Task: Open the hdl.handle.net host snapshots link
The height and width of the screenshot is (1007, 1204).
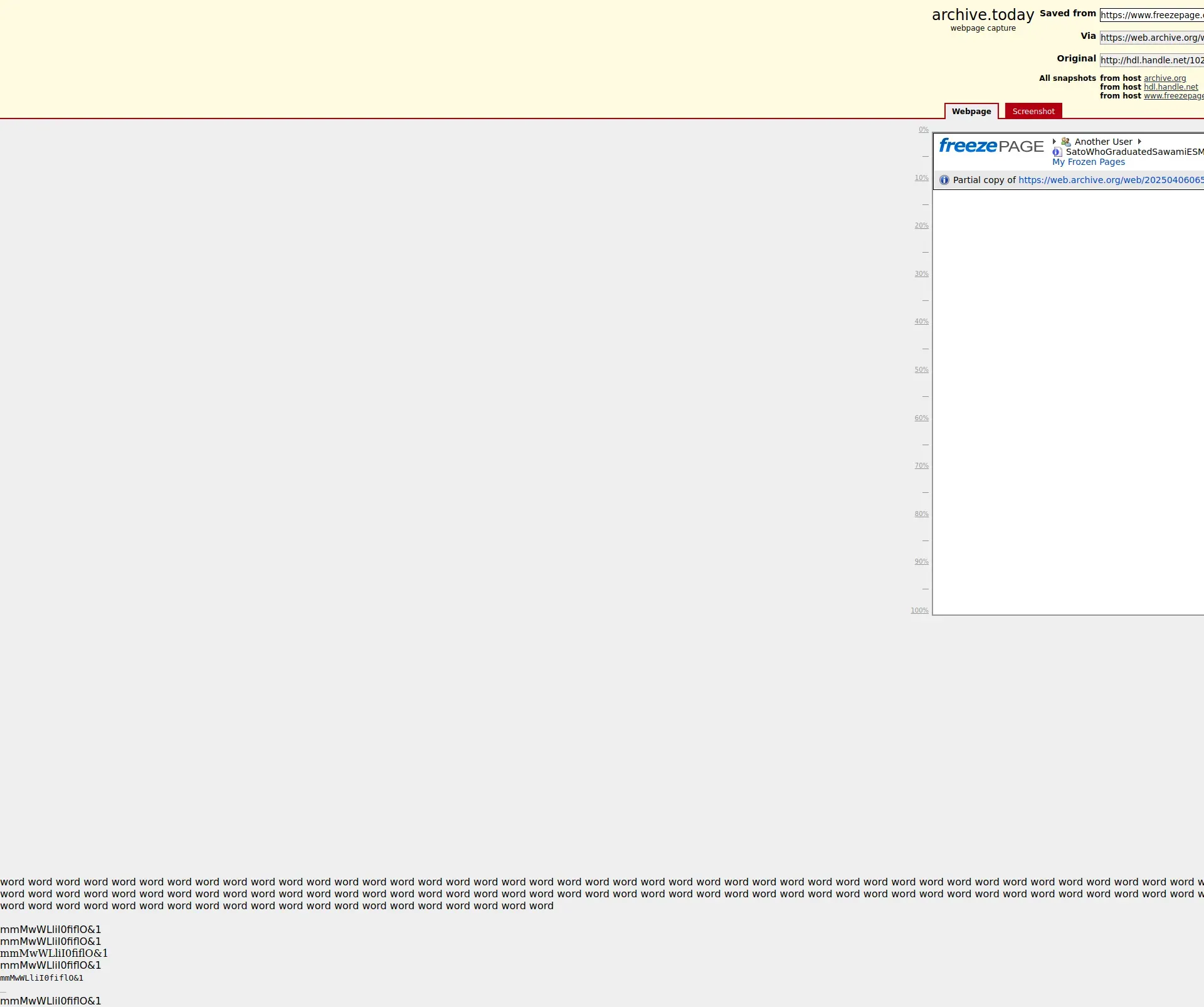Action: (x=1170, y=87)
